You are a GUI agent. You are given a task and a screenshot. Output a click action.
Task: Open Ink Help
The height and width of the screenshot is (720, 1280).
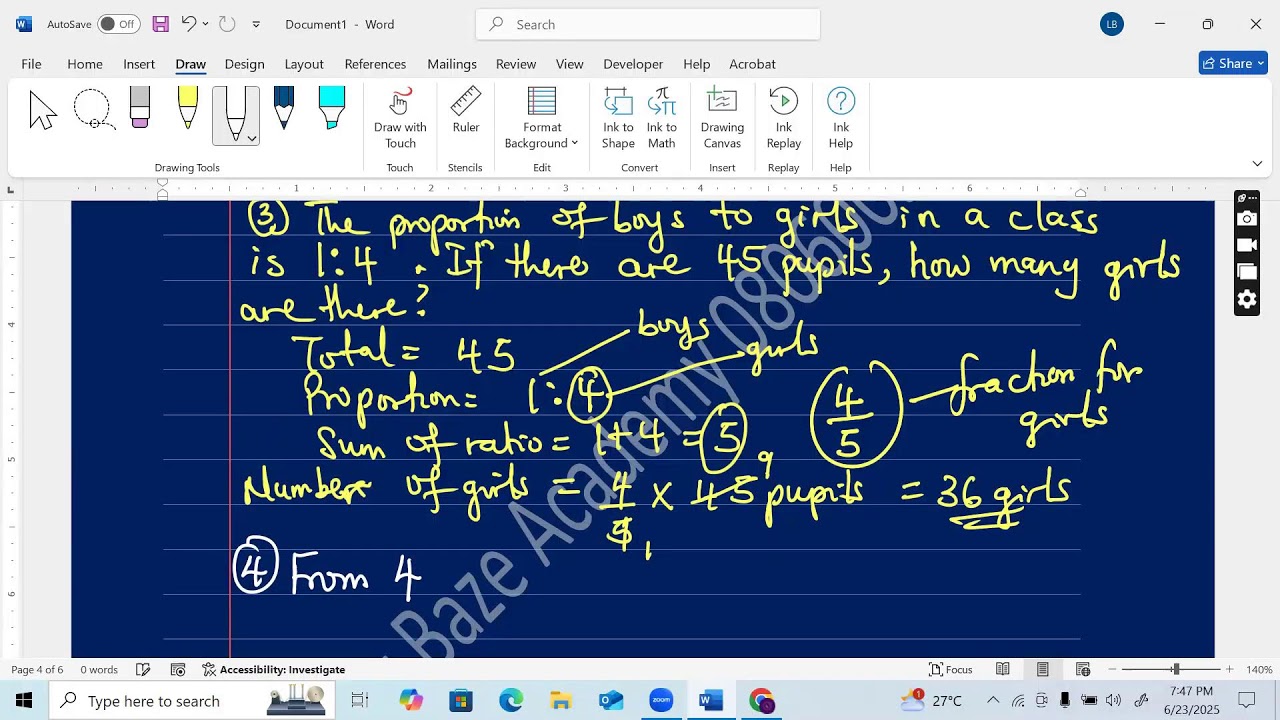pos(841,119)
